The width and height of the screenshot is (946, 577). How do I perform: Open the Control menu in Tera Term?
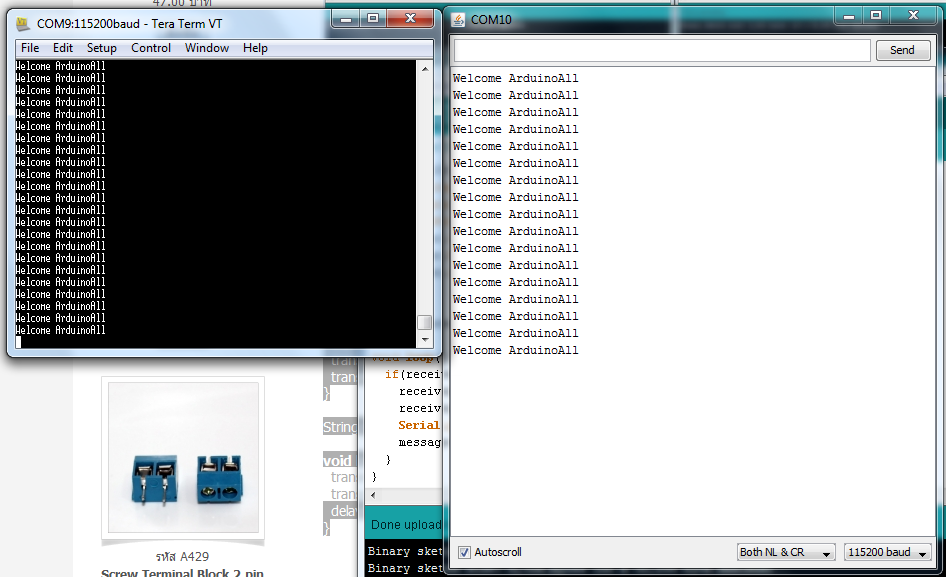point(151,48)
